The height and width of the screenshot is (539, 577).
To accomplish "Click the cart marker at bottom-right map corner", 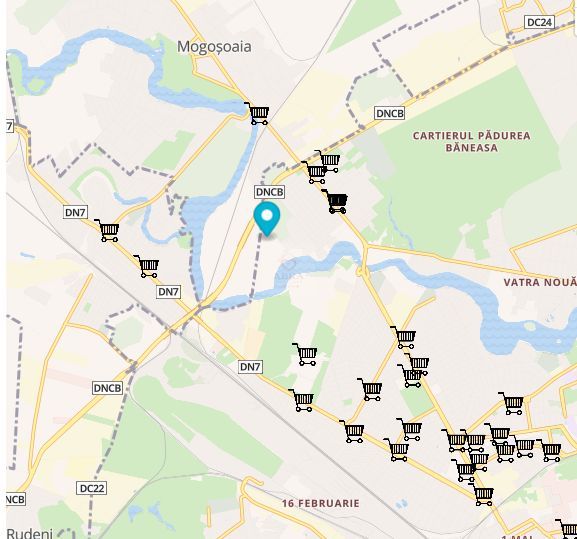I will (567, 529).
